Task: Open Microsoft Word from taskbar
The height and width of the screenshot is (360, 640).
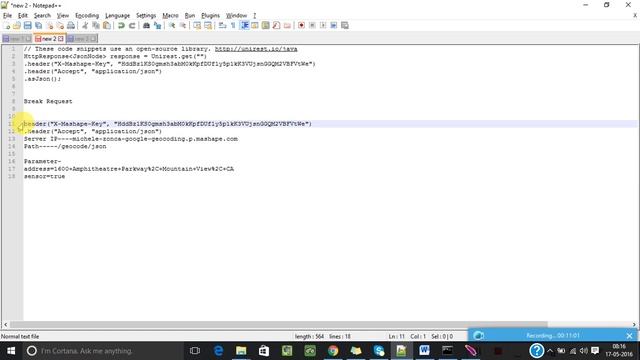Action: (424, 351)
